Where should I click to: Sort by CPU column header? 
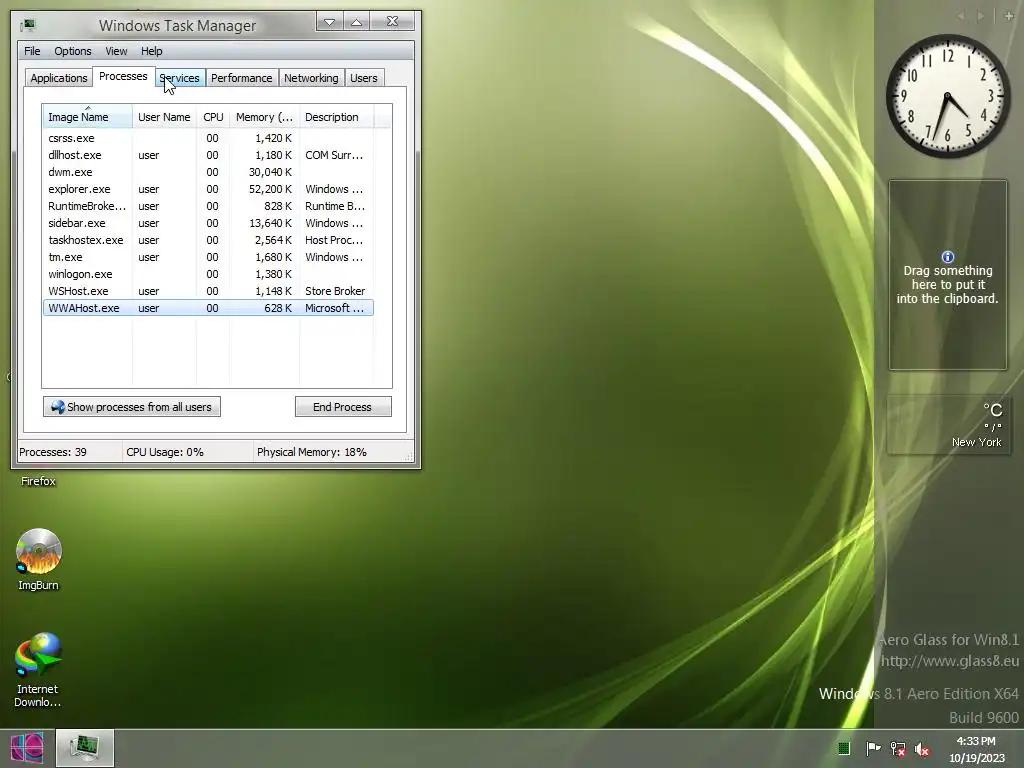pyautogui.click(x=213, y=117)
